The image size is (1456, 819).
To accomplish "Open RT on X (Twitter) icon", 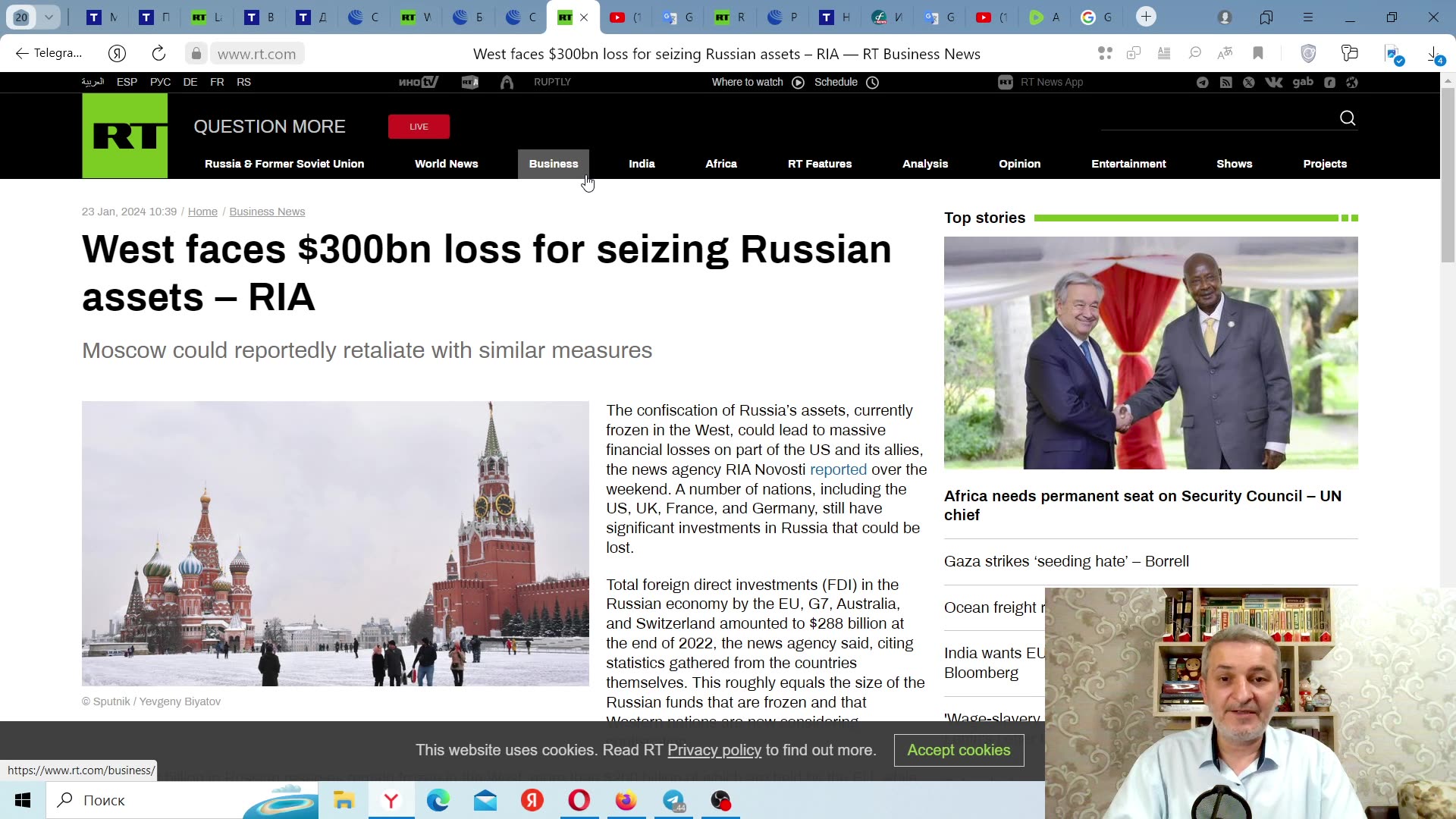I will [x=1249, y=83].
